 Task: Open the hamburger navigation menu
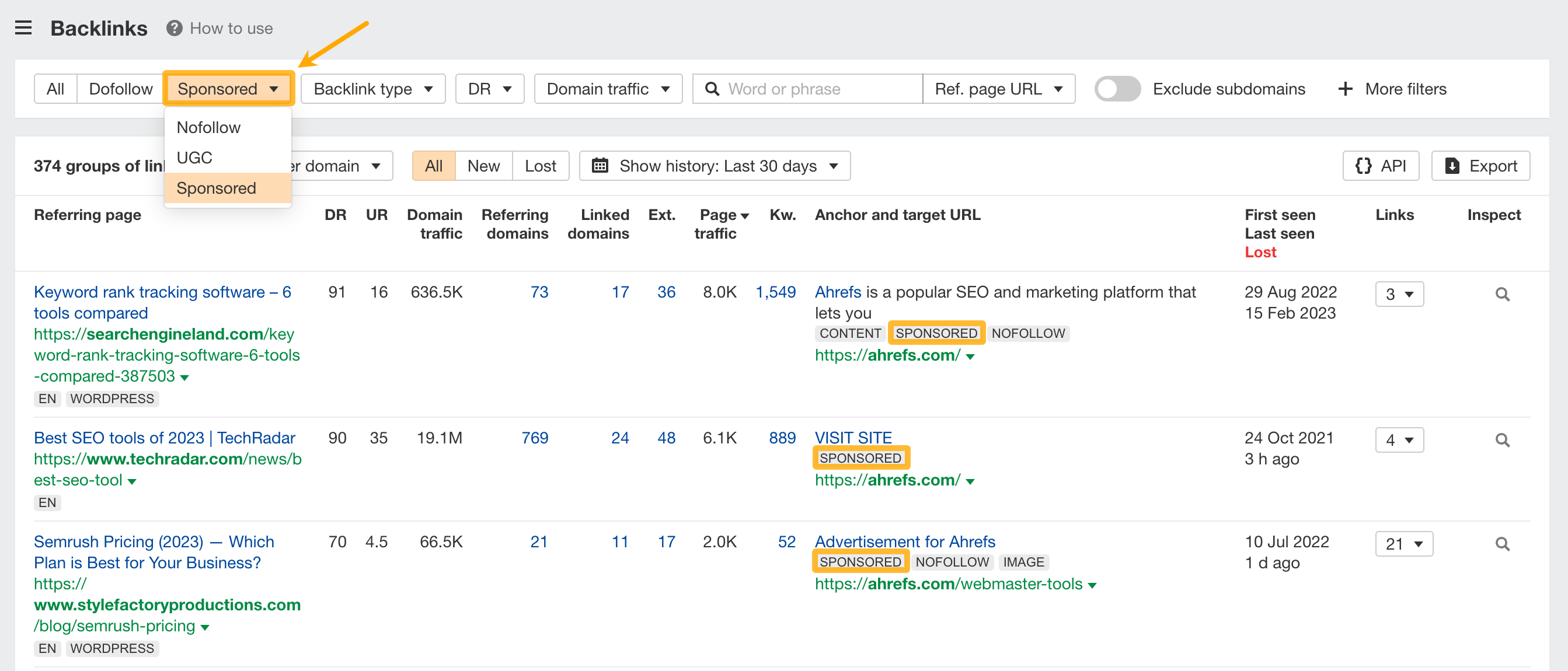click(x=23, y=28)
